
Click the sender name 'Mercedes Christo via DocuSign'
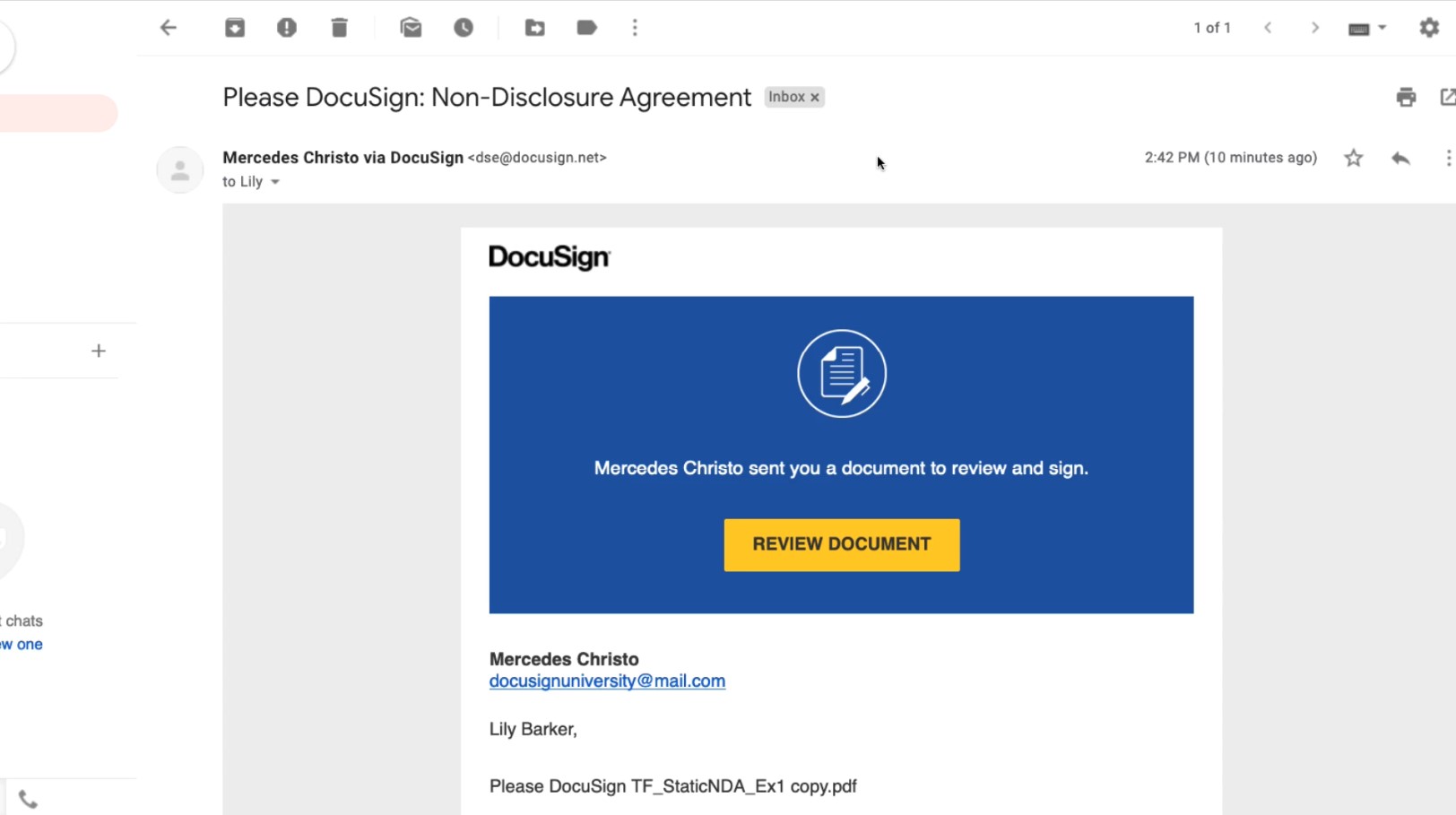coord(342,158)
